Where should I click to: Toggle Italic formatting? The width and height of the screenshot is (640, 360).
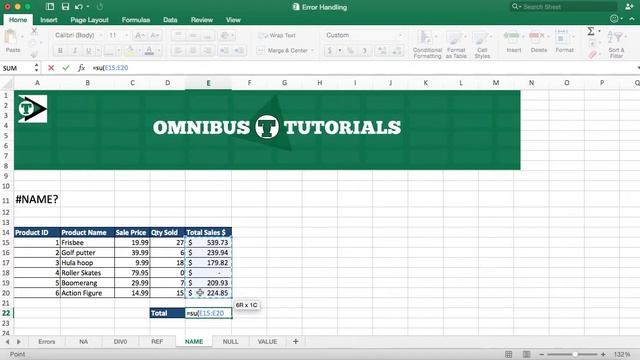(x=75, y=51)
